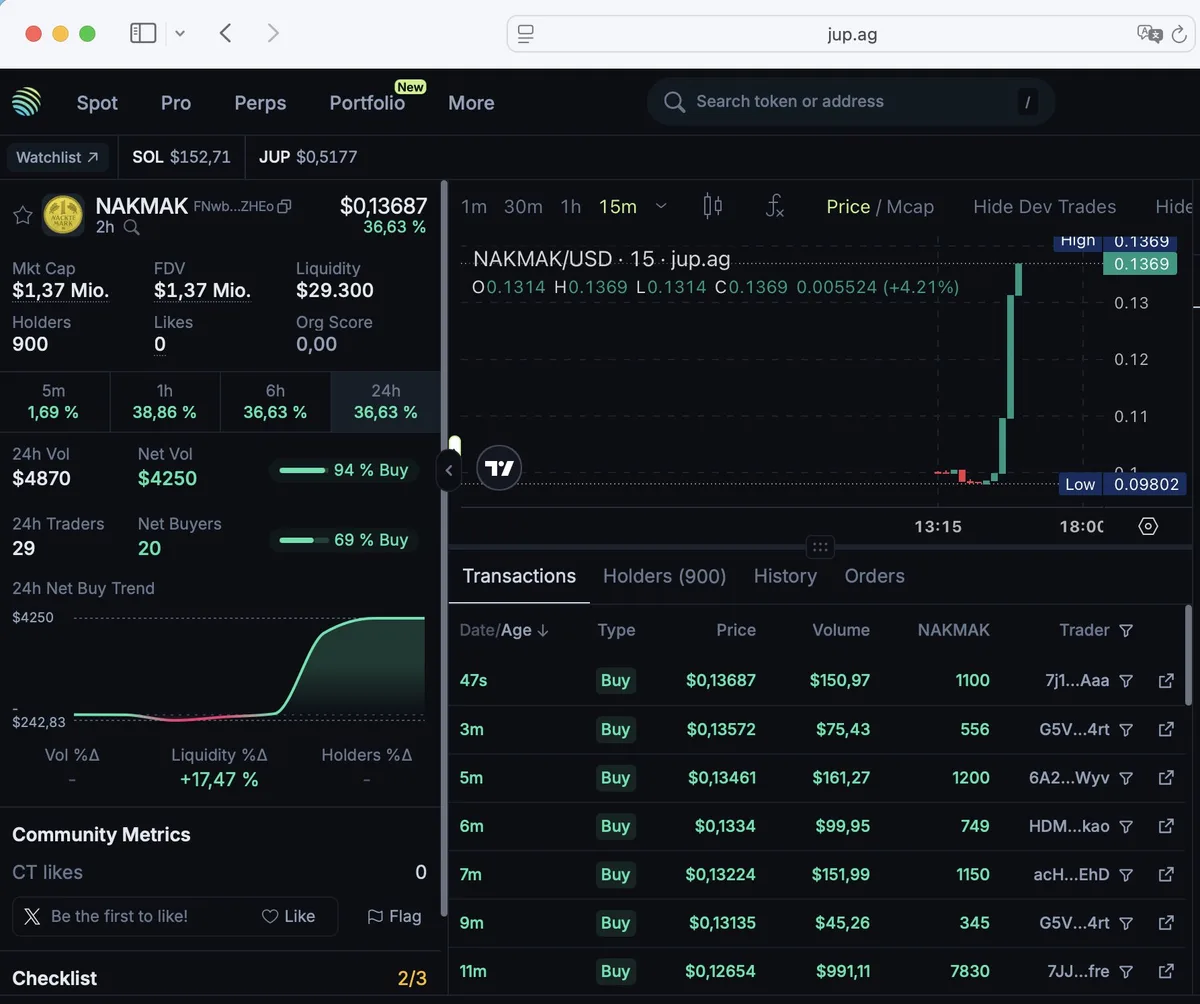Open the candlestick chart type selector
Image resolution: width=1200 pixels, height=1004 pixels.
tap(712, 207)
